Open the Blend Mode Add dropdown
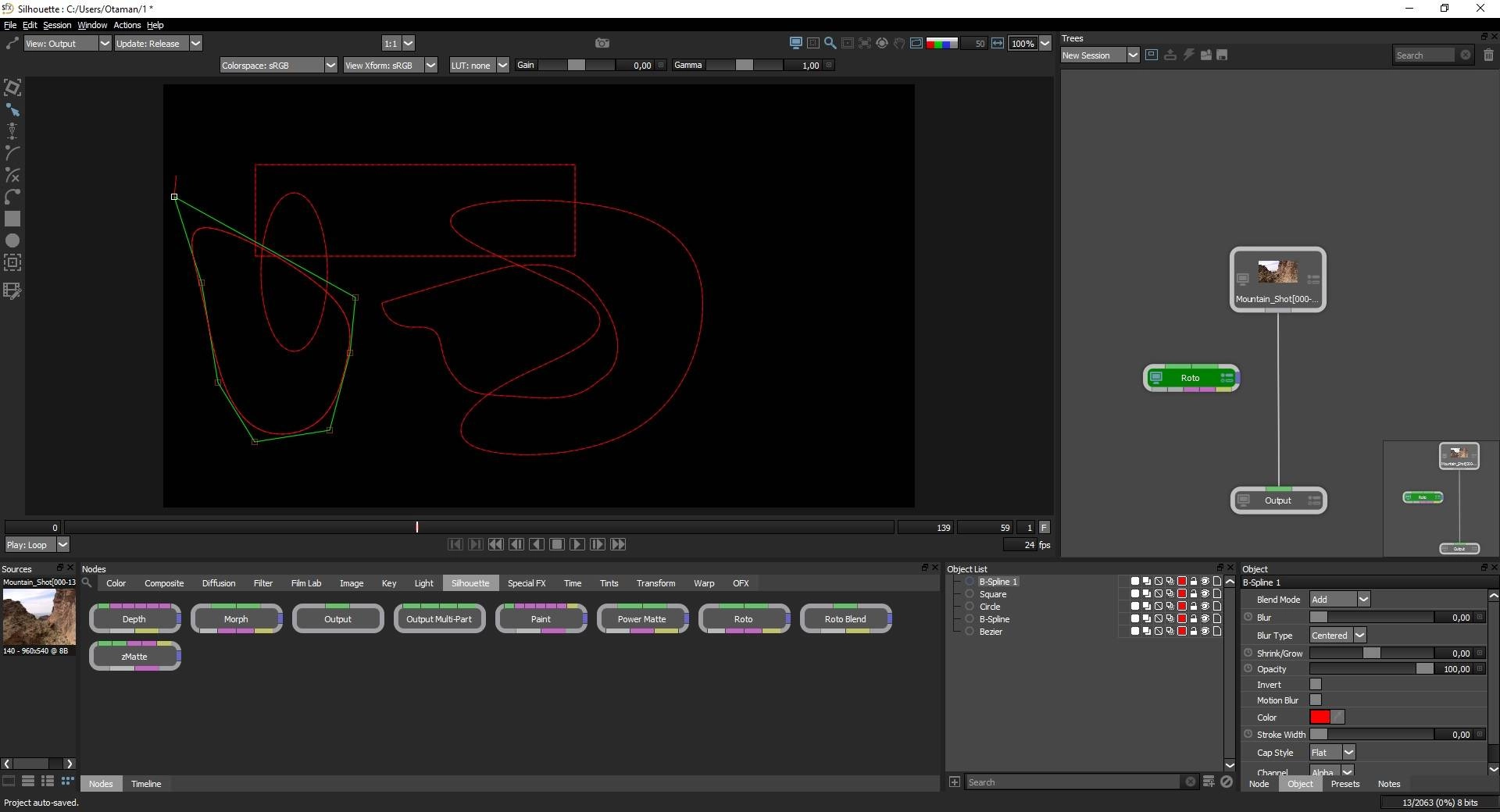Viewport: 1500px width, 812px height. pos(1340,599)
